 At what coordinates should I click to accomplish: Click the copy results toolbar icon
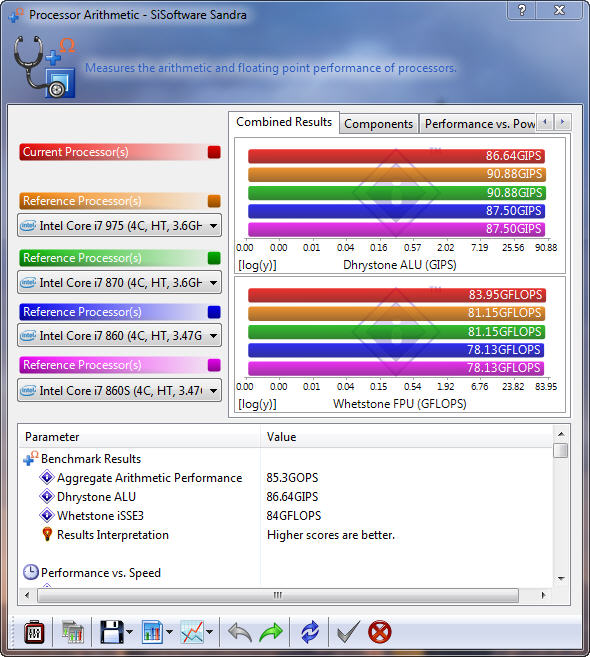click(73, 632)
